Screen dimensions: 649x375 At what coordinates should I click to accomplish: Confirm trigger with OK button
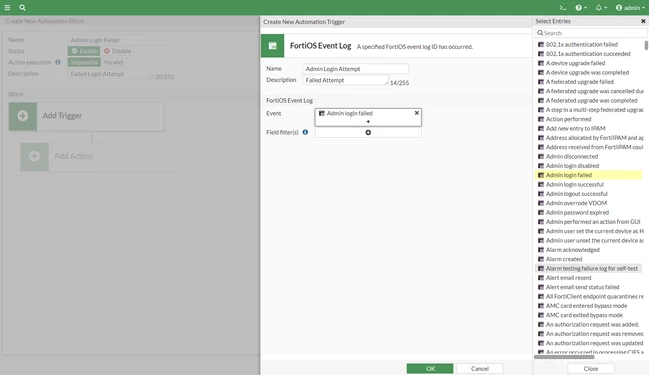(x=430, y=368)
